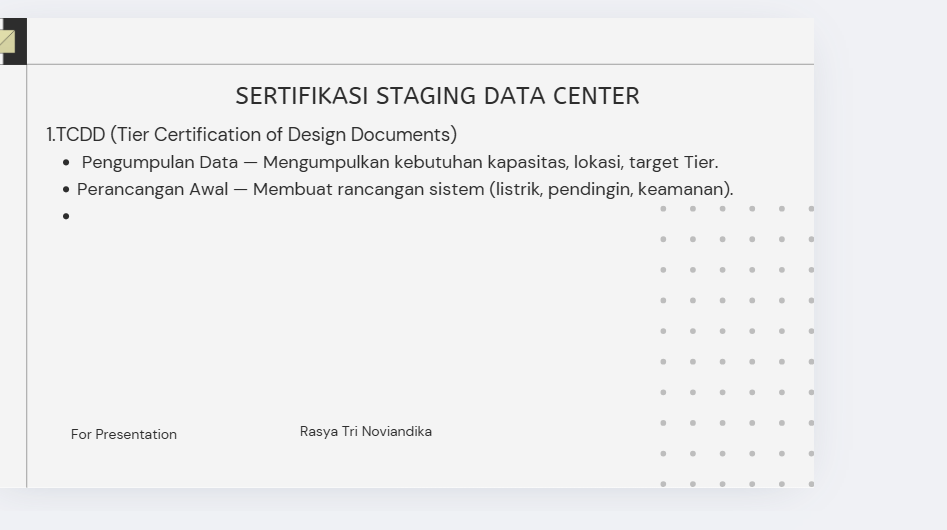Click the TCDD Tier Certification heading line

[251, 135]
